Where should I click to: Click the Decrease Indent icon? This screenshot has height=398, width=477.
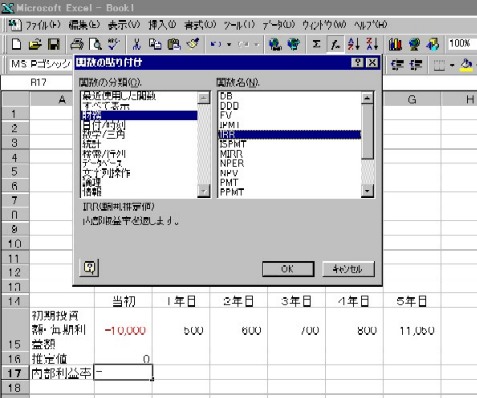[x=398, y=65]
